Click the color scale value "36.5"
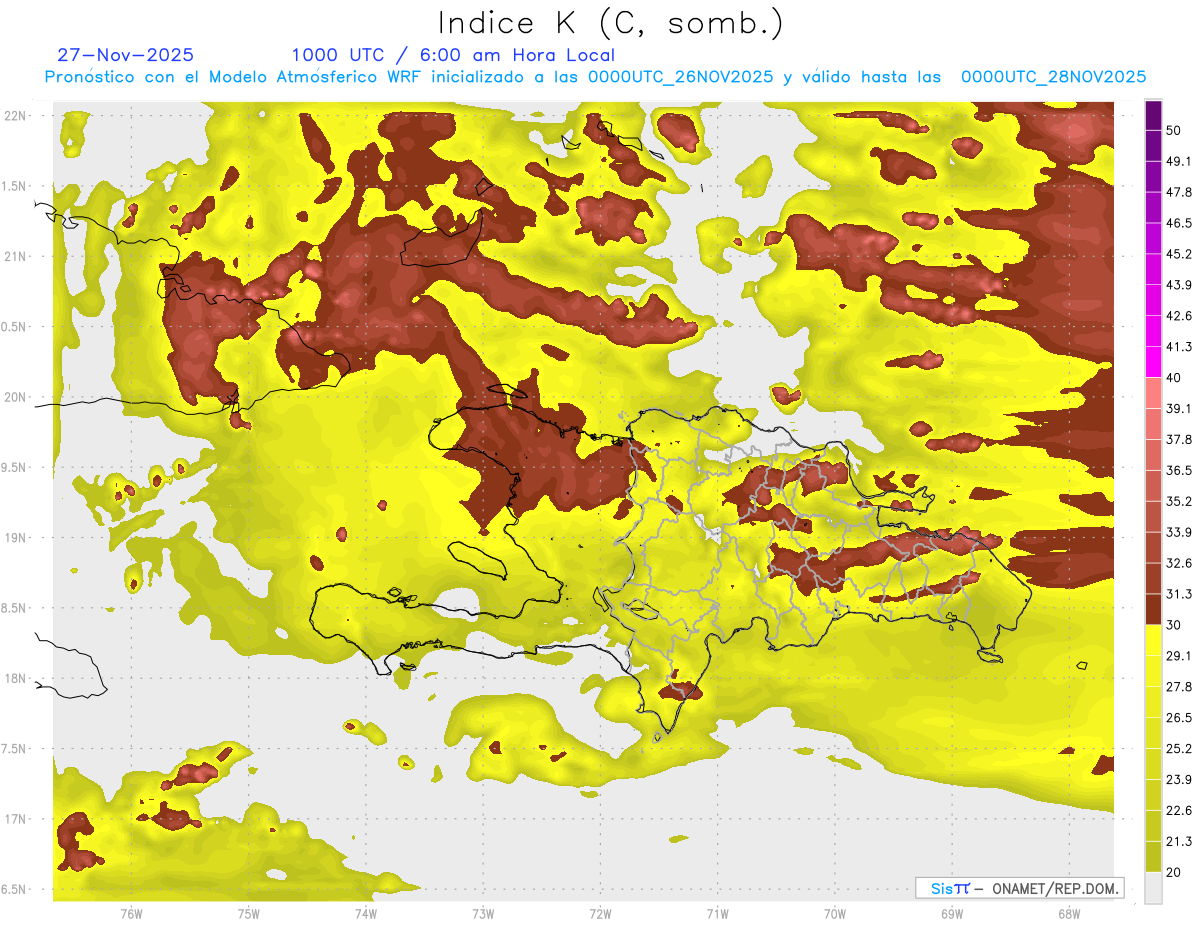 (1179, 470)
